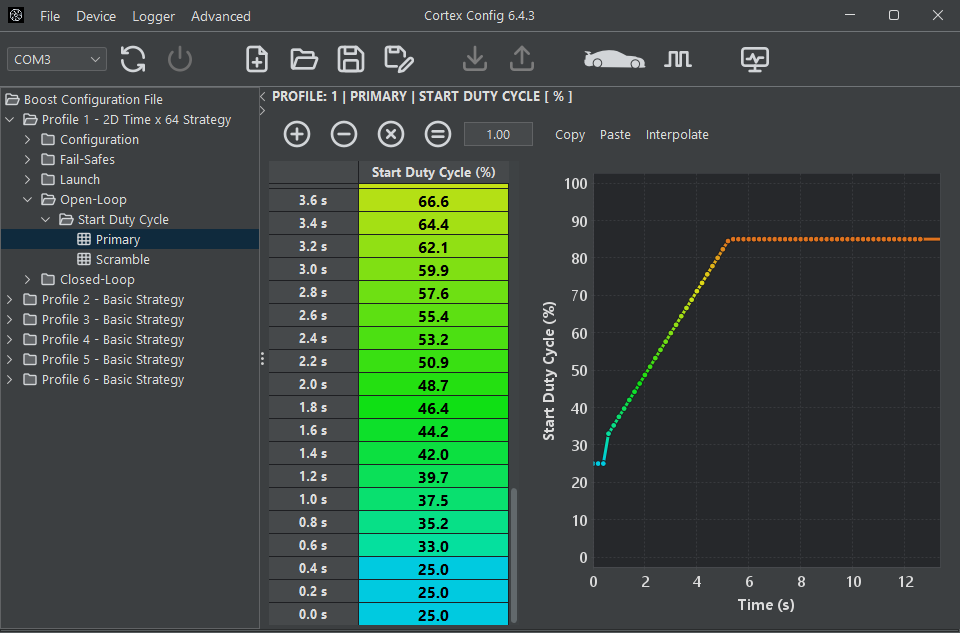Click the Boost Configuration File root
The width and height of the screenshot is (960, 633).
(x=93, y=99)
